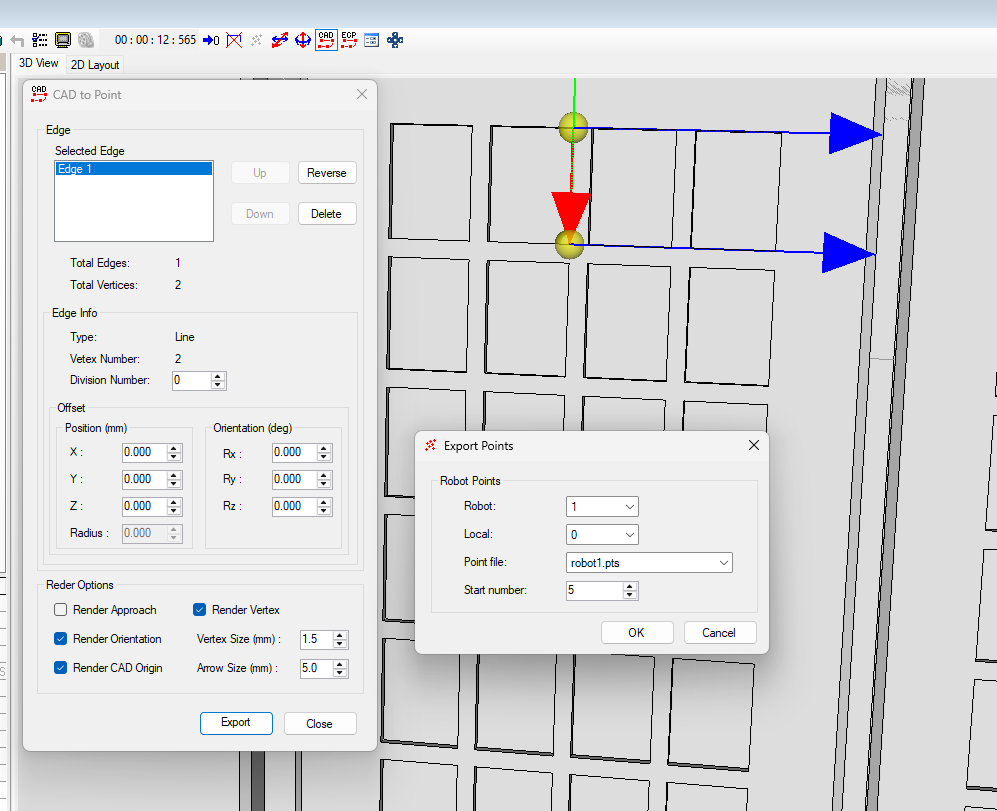Open the Local dropdown
This screenshot has height=811, width=997.
pos(602,535)
